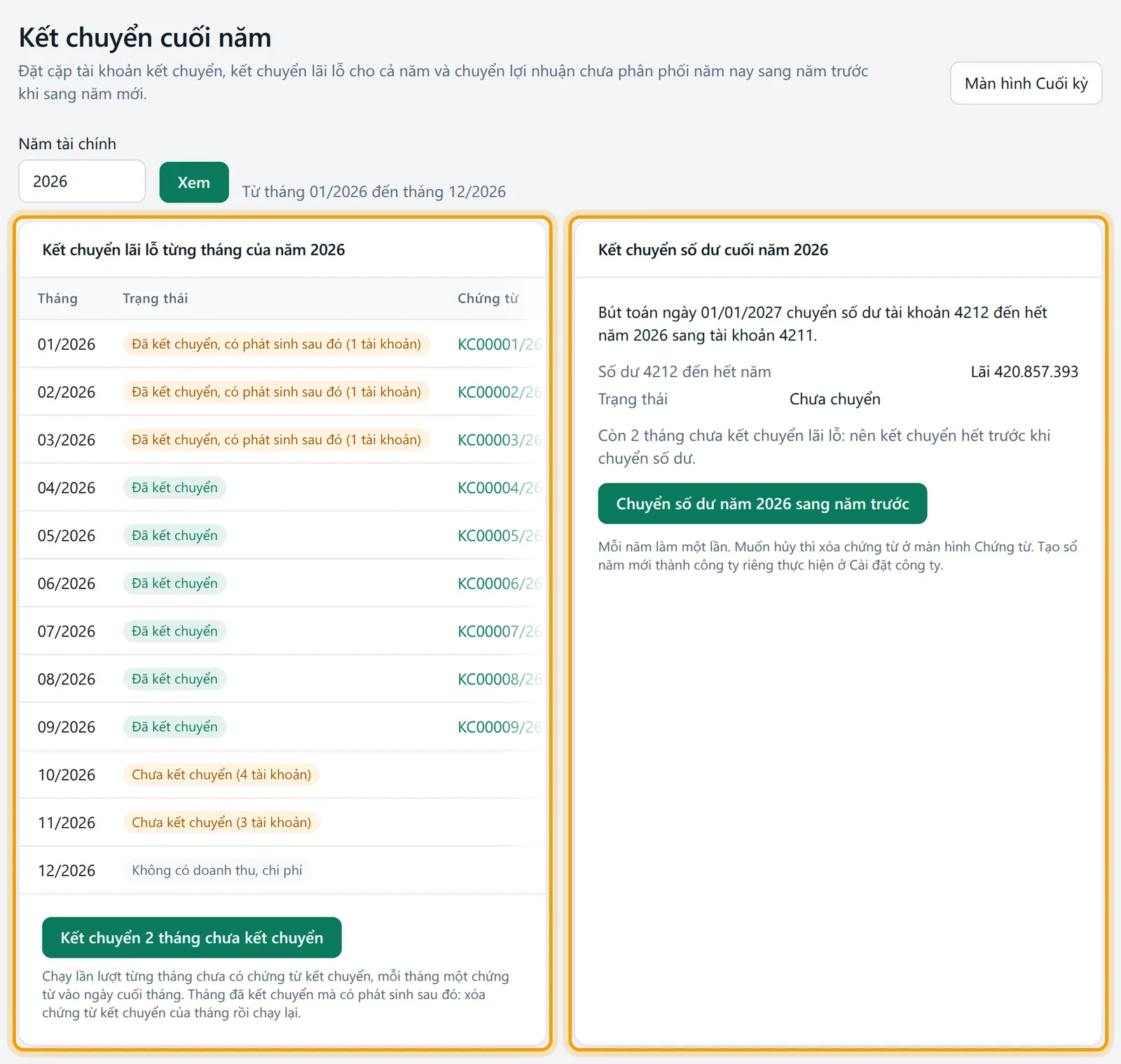Screen dimensions: 1121x1064
Task: Click the Trạng thái column header
Action: (156, 298)
